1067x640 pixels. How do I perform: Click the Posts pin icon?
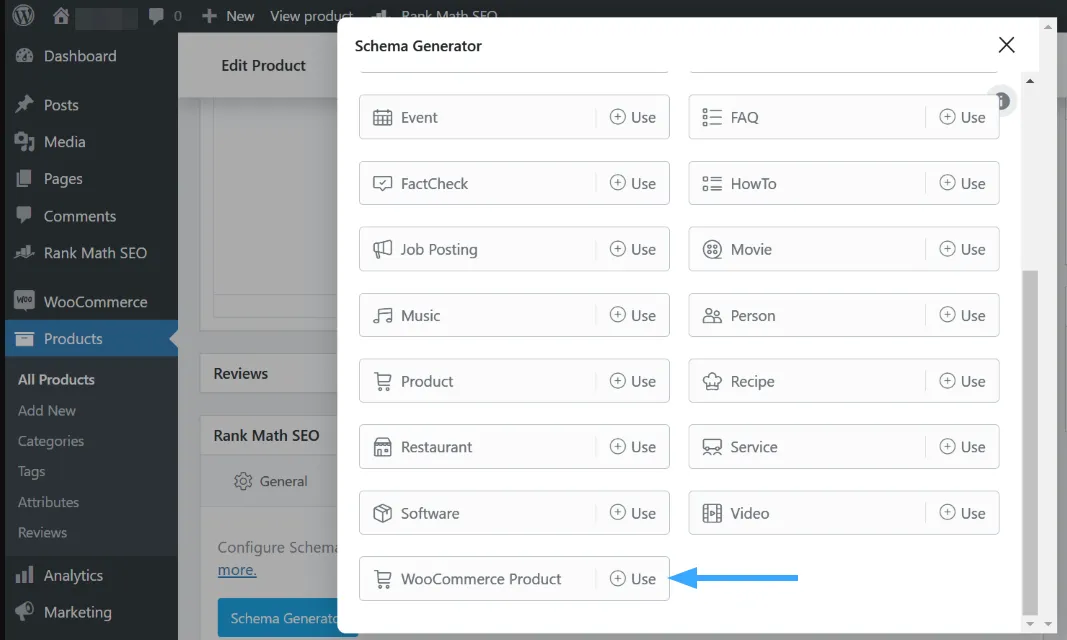pyautogui.click(x=24, y=105)
